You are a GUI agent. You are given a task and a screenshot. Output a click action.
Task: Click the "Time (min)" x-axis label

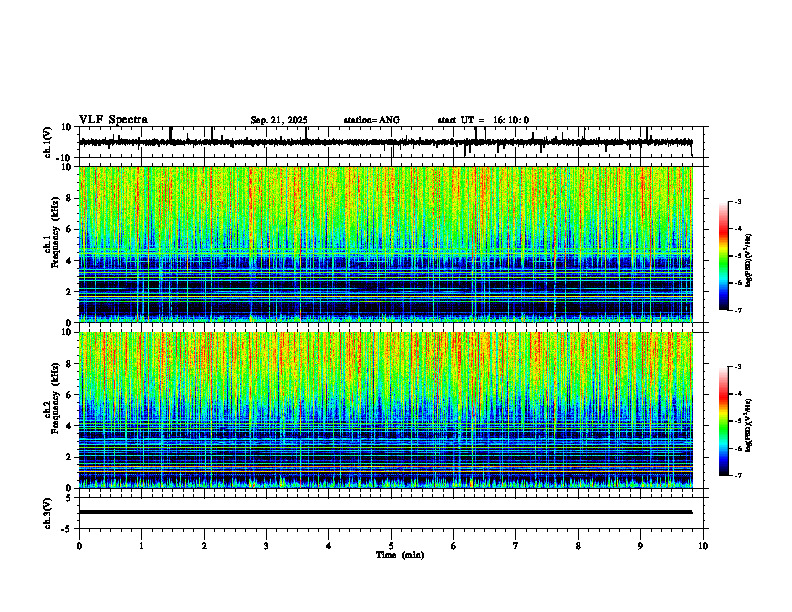400,555
